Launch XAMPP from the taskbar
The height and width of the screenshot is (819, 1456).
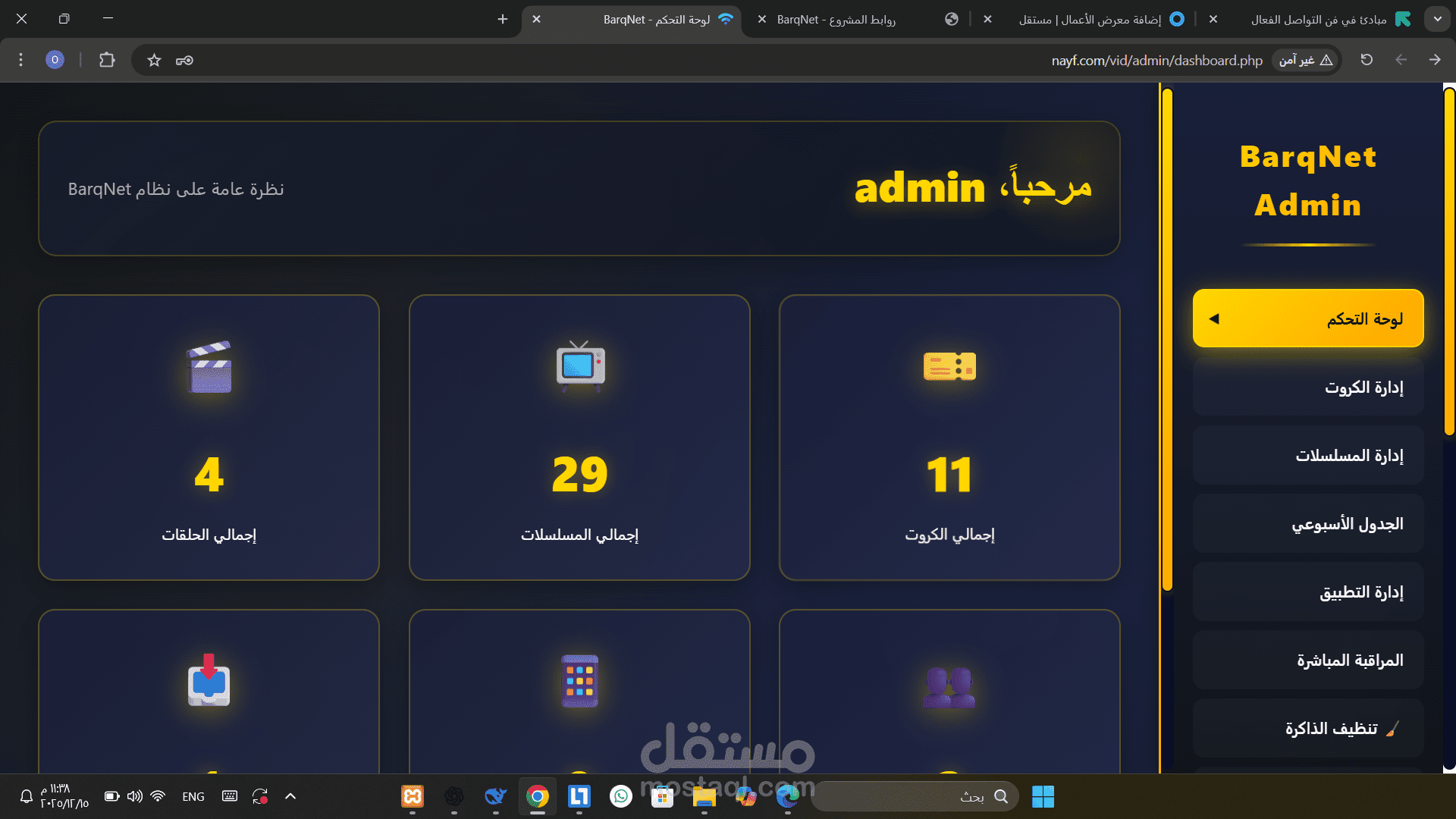(x=413, y=796)
